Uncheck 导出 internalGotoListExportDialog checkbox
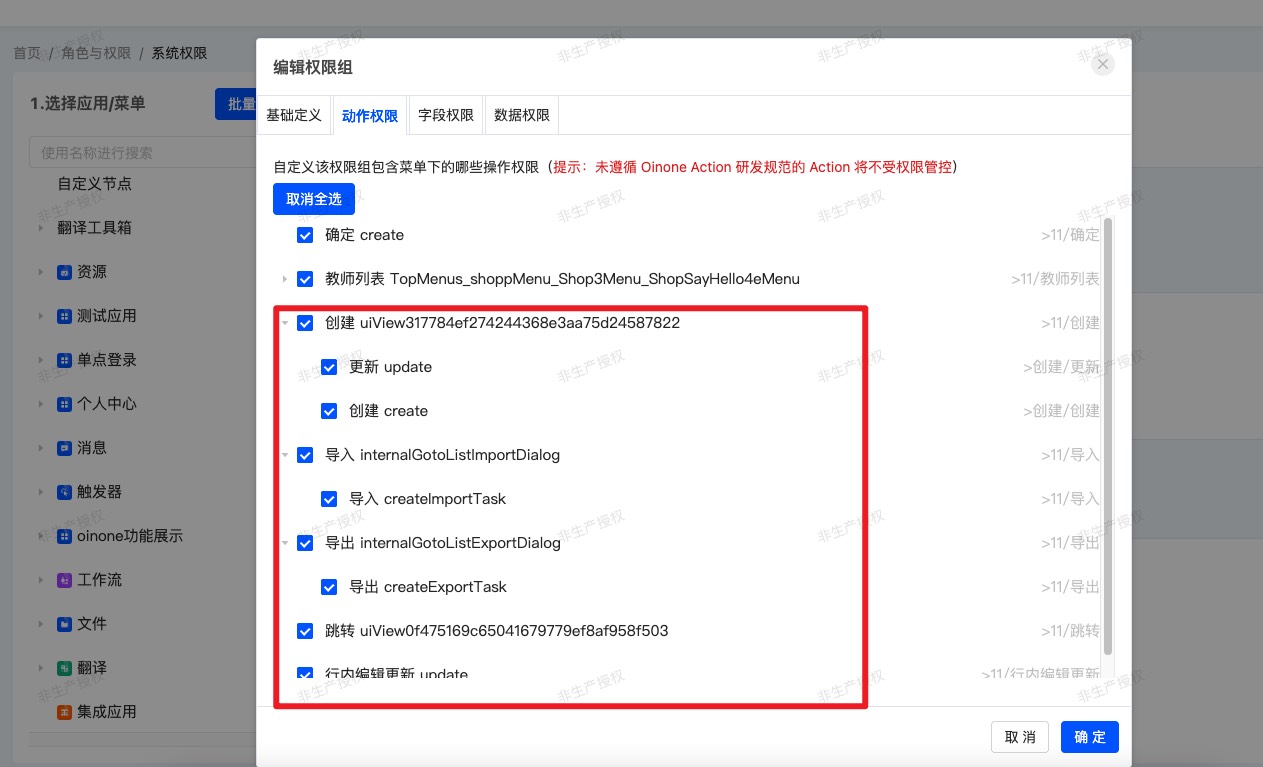 [x=305, y=543]
